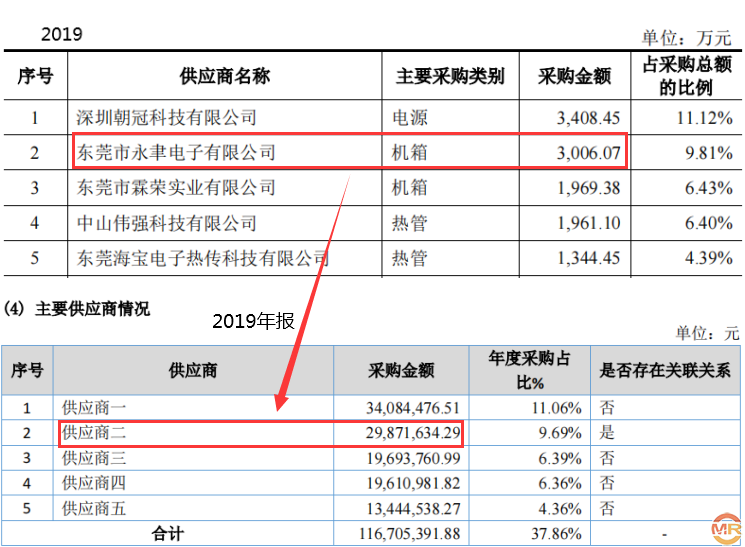Click heading (4) 主要供应商情况
The image size is (745, 547).
77,309
